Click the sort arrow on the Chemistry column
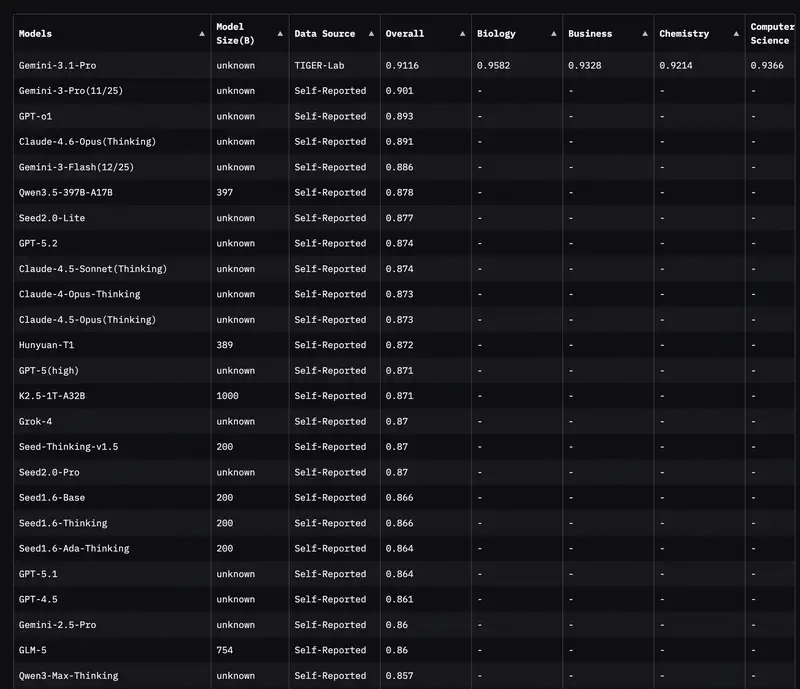 tap(737, 33)
